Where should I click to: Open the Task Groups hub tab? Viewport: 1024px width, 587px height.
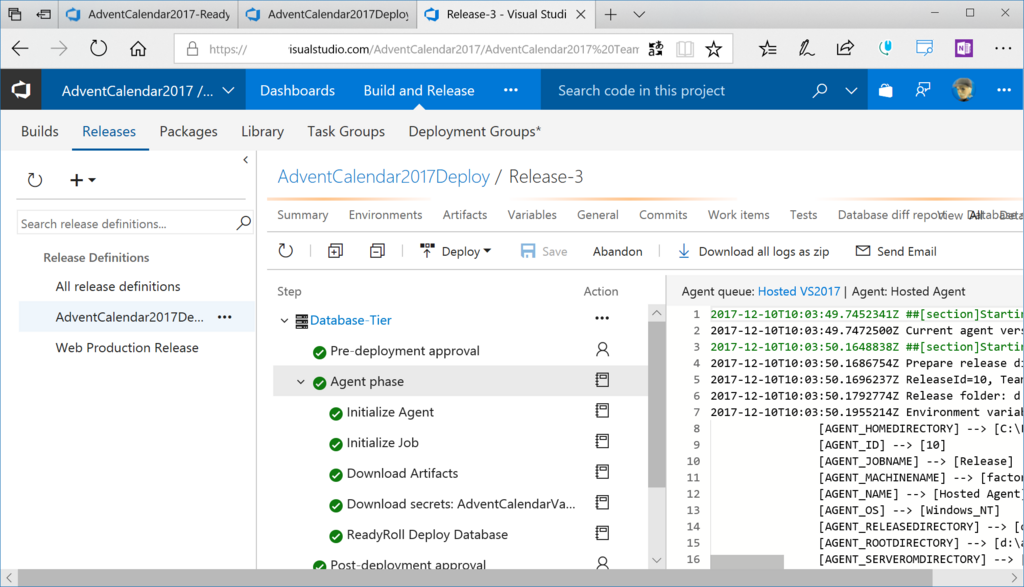point(346,131)
